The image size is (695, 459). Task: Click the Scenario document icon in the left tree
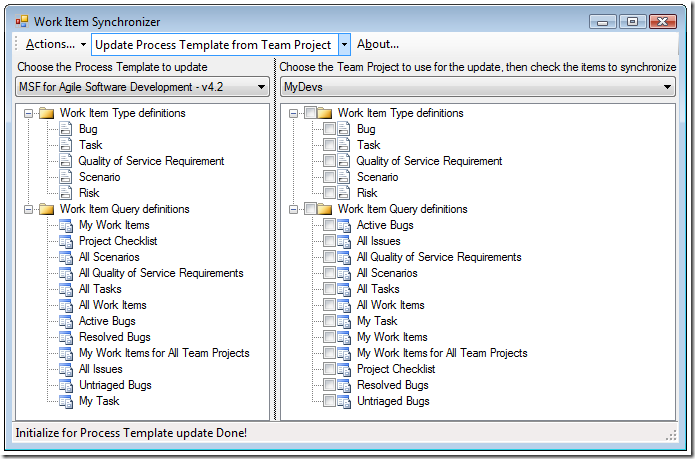tap(66, 177)
